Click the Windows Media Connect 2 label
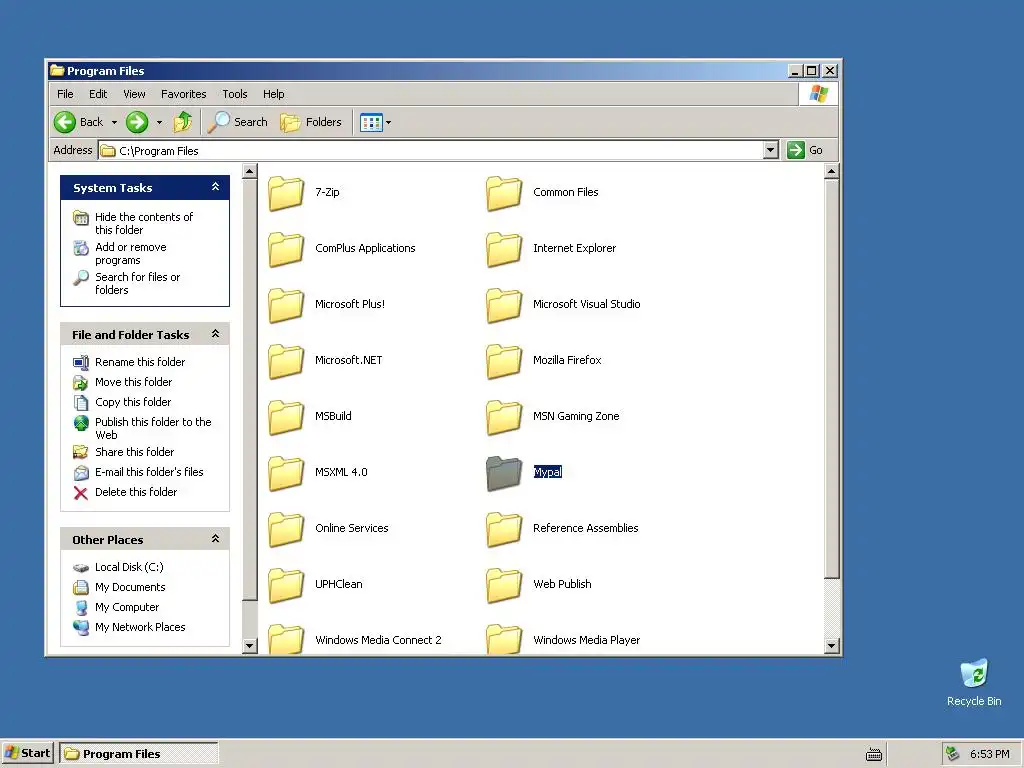Screen dimensions: 1024x768 (x=378, y=640)
